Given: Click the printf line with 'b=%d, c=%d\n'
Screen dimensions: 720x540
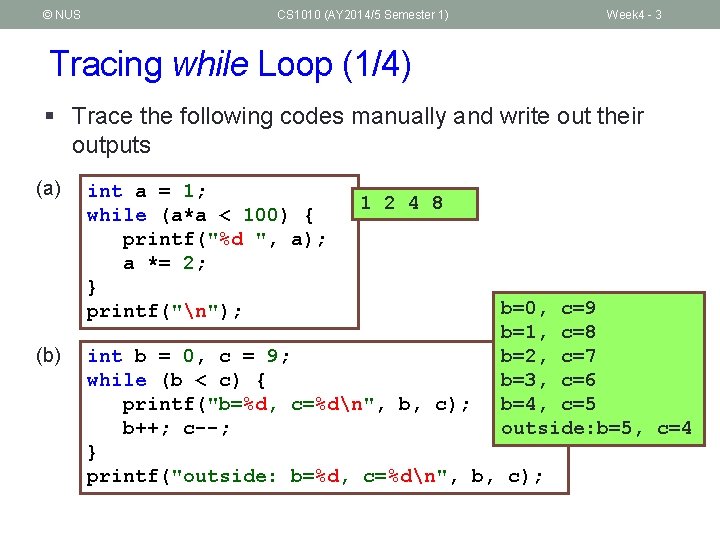Looking at the screenshot, I should pyautogui.click(x=296, y=405).
